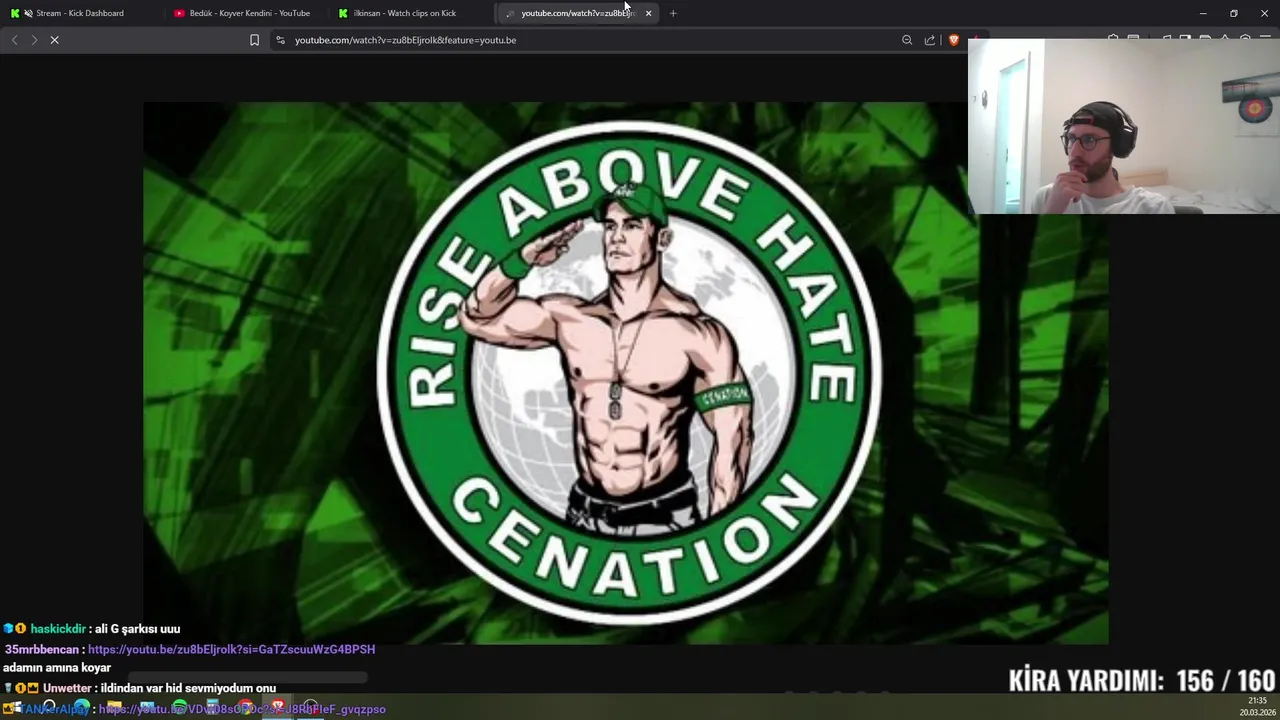Stop loading the current page
The image size is (1280, 720).
click(55, 40)
